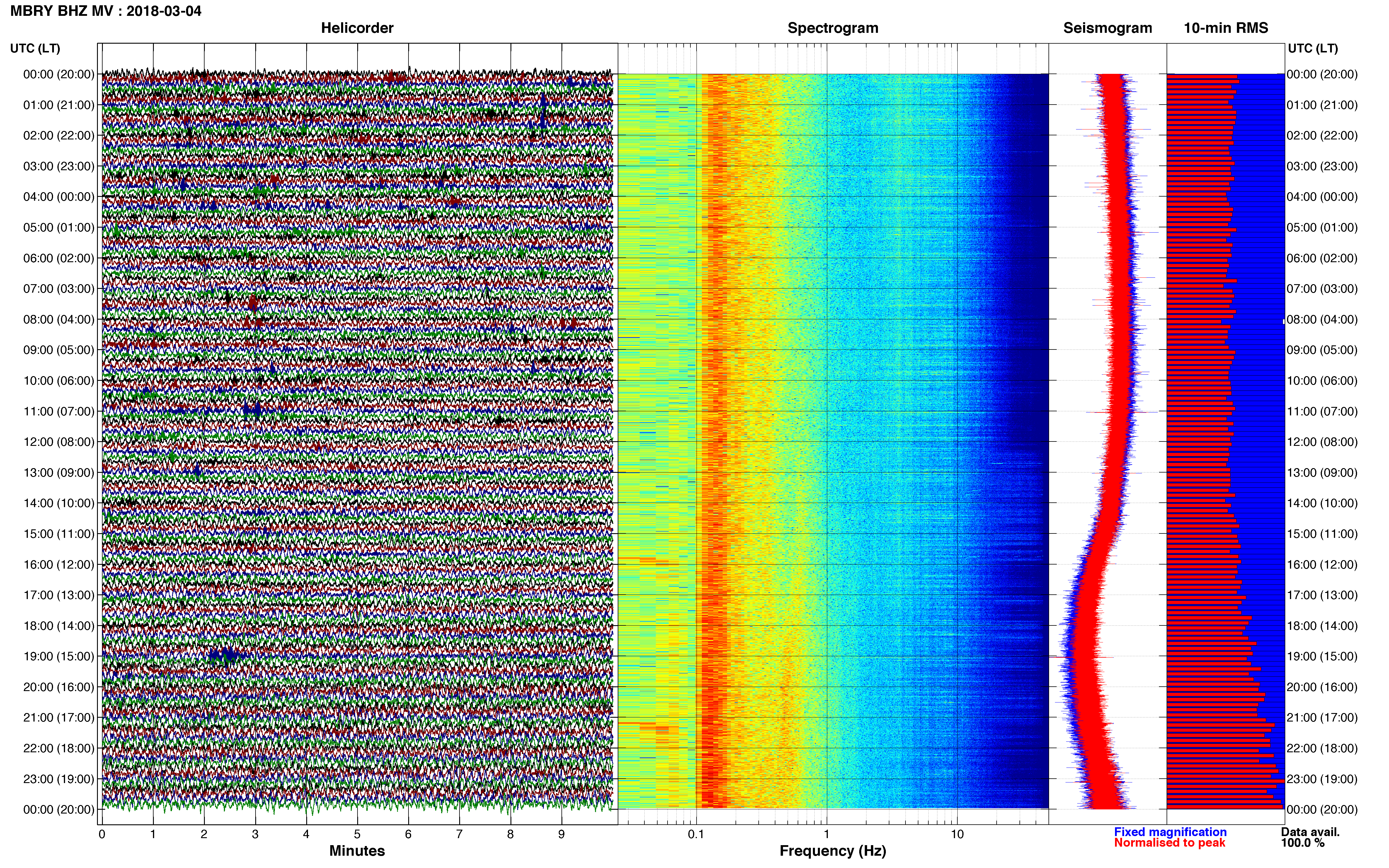1389x868 pixels.
Task: Click '05:00 (01:00)' beside the 10-min RMS panel
Action: point(1322,227)
